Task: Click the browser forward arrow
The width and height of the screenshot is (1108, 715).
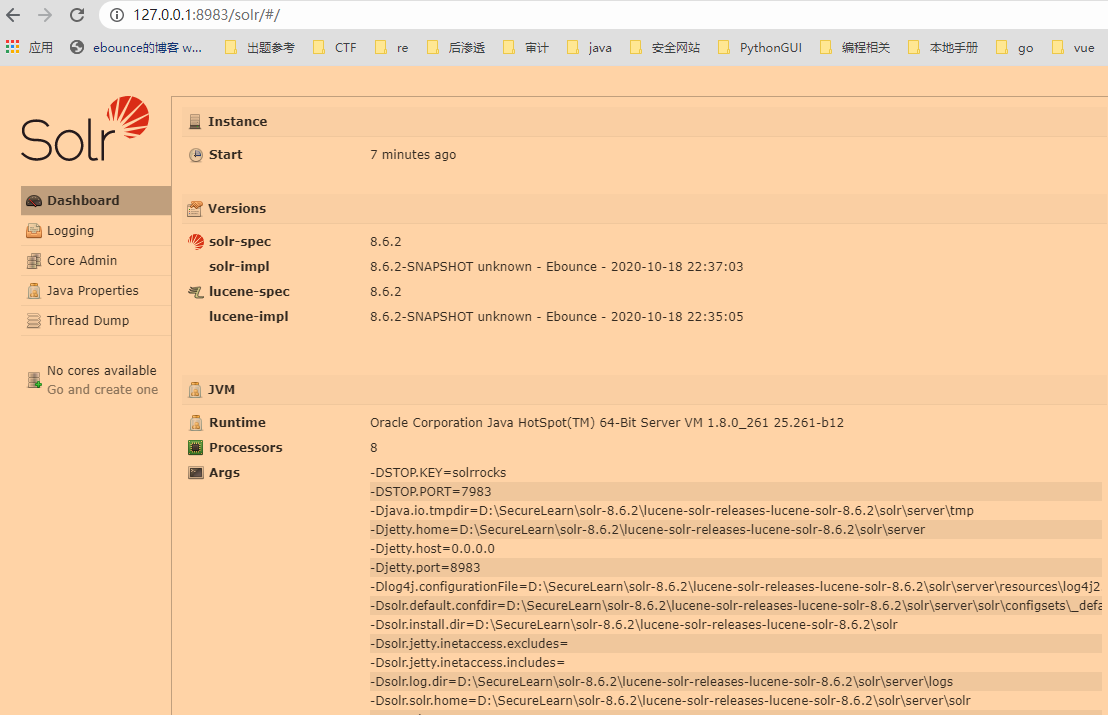Action: pos(45,15)
